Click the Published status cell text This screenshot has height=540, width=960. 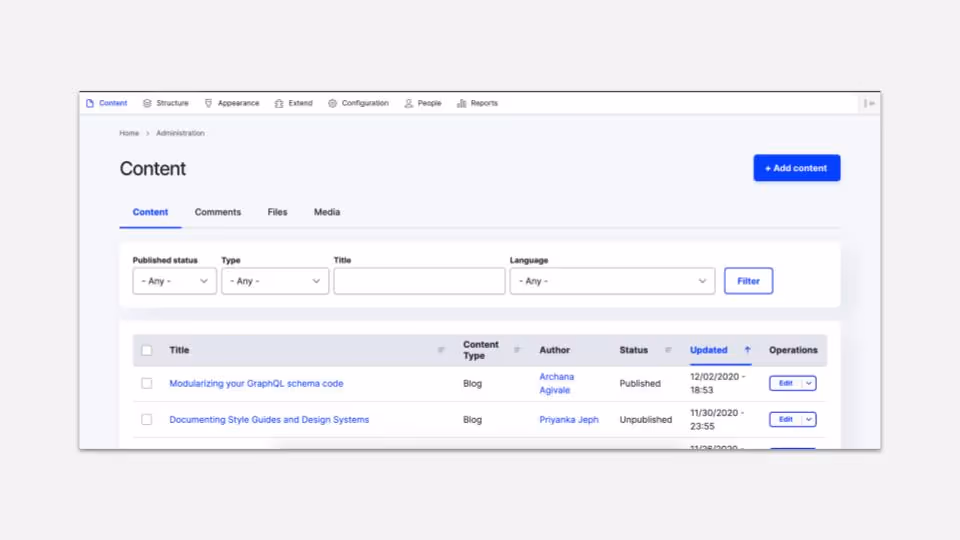pos(640,383)
